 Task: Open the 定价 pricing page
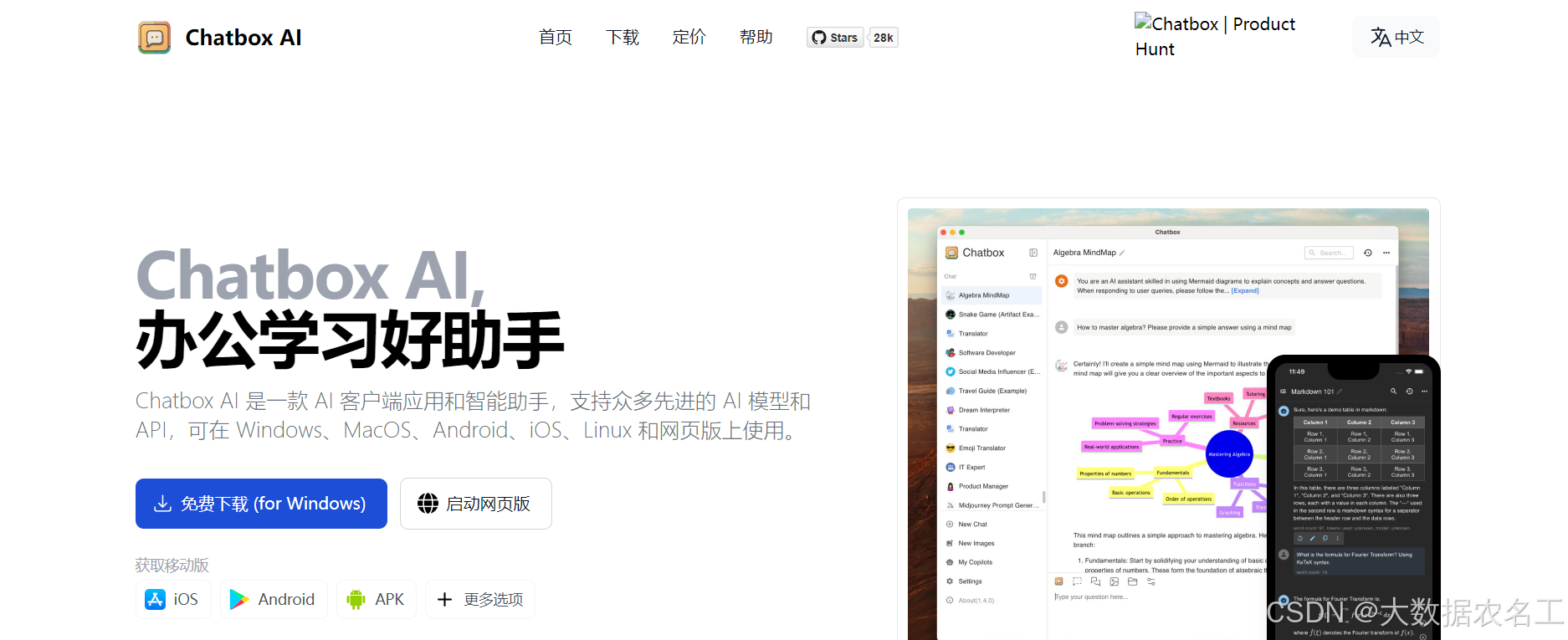click(689, 37)
